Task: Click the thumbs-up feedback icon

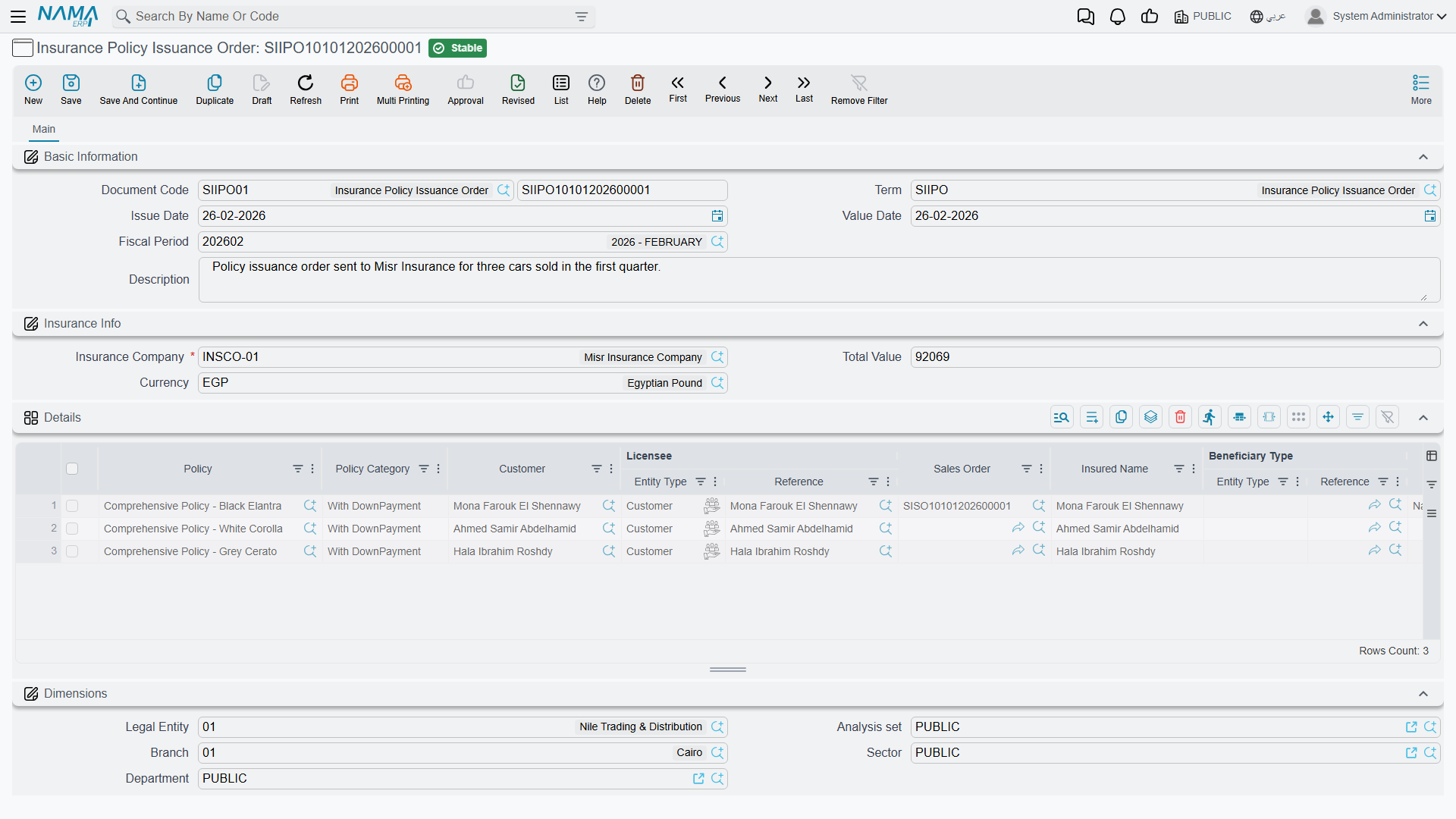Action: (1150, 16)
